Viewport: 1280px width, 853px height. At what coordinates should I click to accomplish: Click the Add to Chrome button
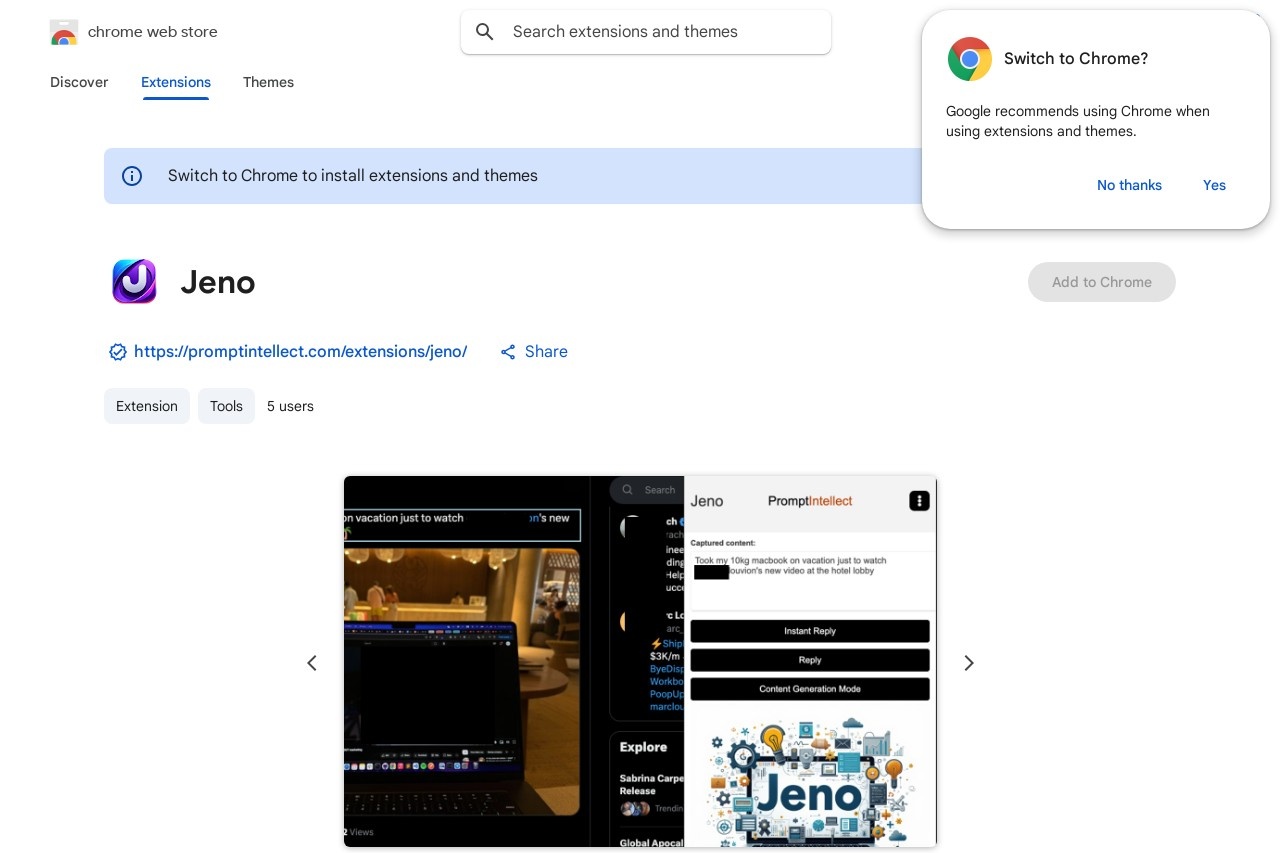click(x=1102, y=282)
